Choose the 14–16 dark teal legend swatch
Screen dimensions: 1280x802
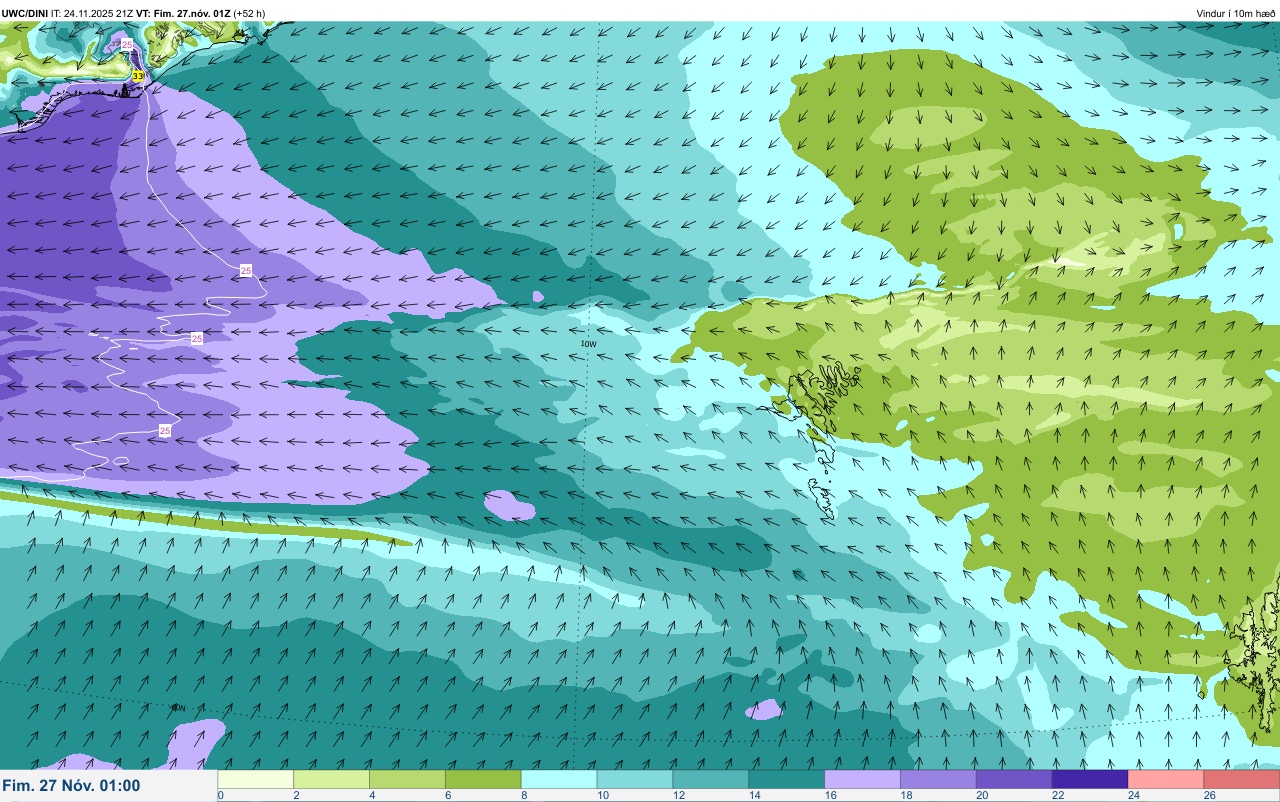tap(787, 779)
